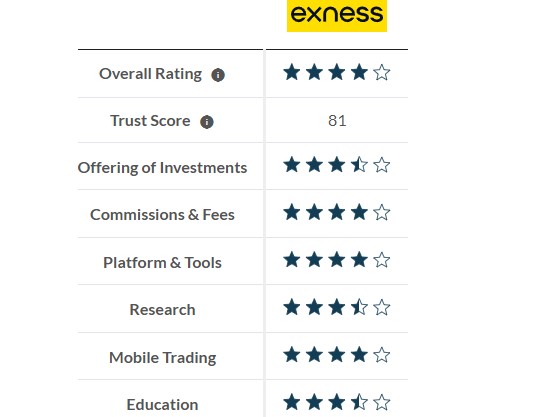Click the Mobile Trading star rating

(337, 355)
